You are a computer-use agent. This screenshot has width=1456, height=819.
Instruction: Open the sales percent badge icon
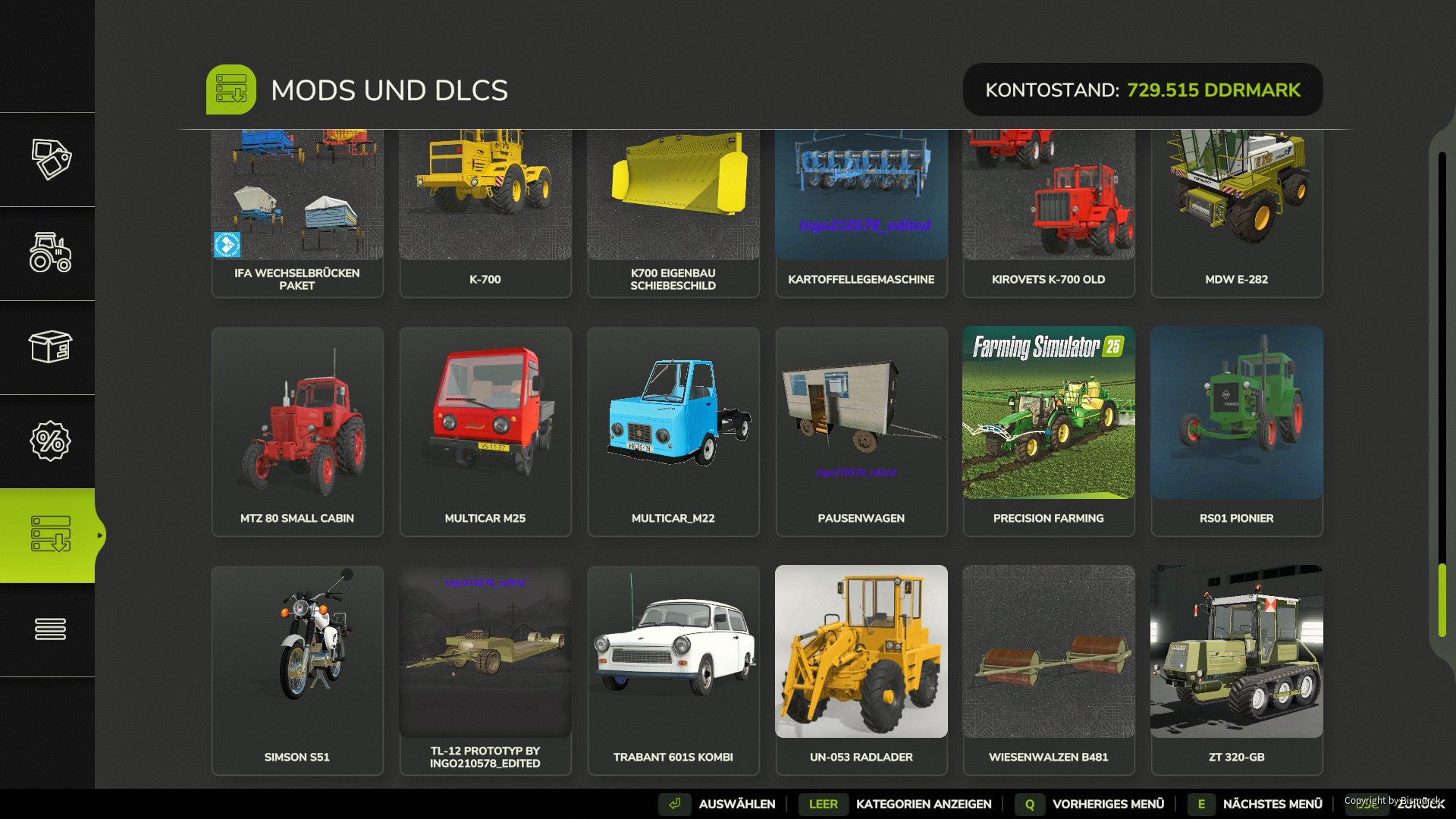click(x=50, y=441)
